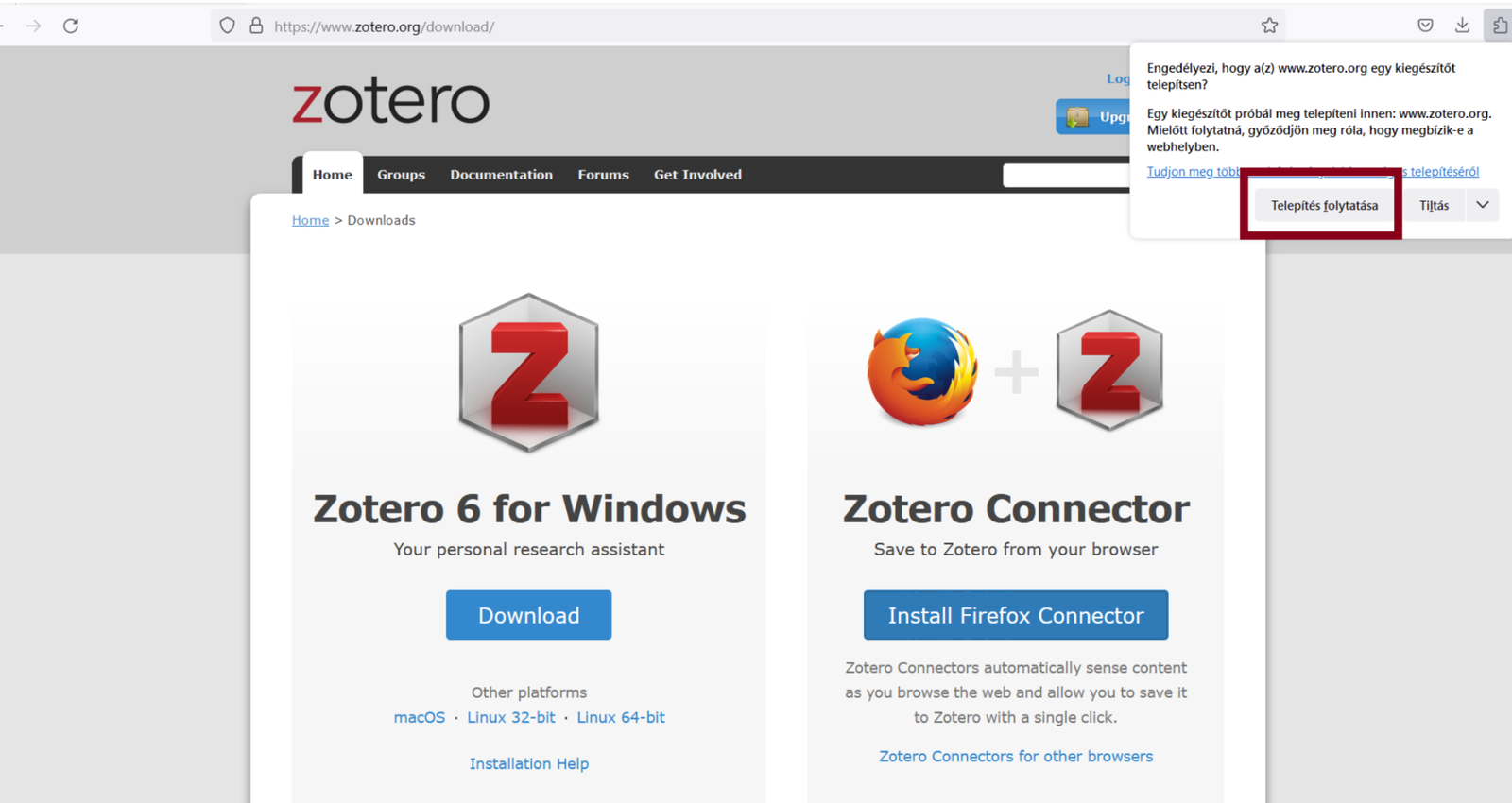
Task: Click the Zotero Connector heading
Action: (1016, 508)
